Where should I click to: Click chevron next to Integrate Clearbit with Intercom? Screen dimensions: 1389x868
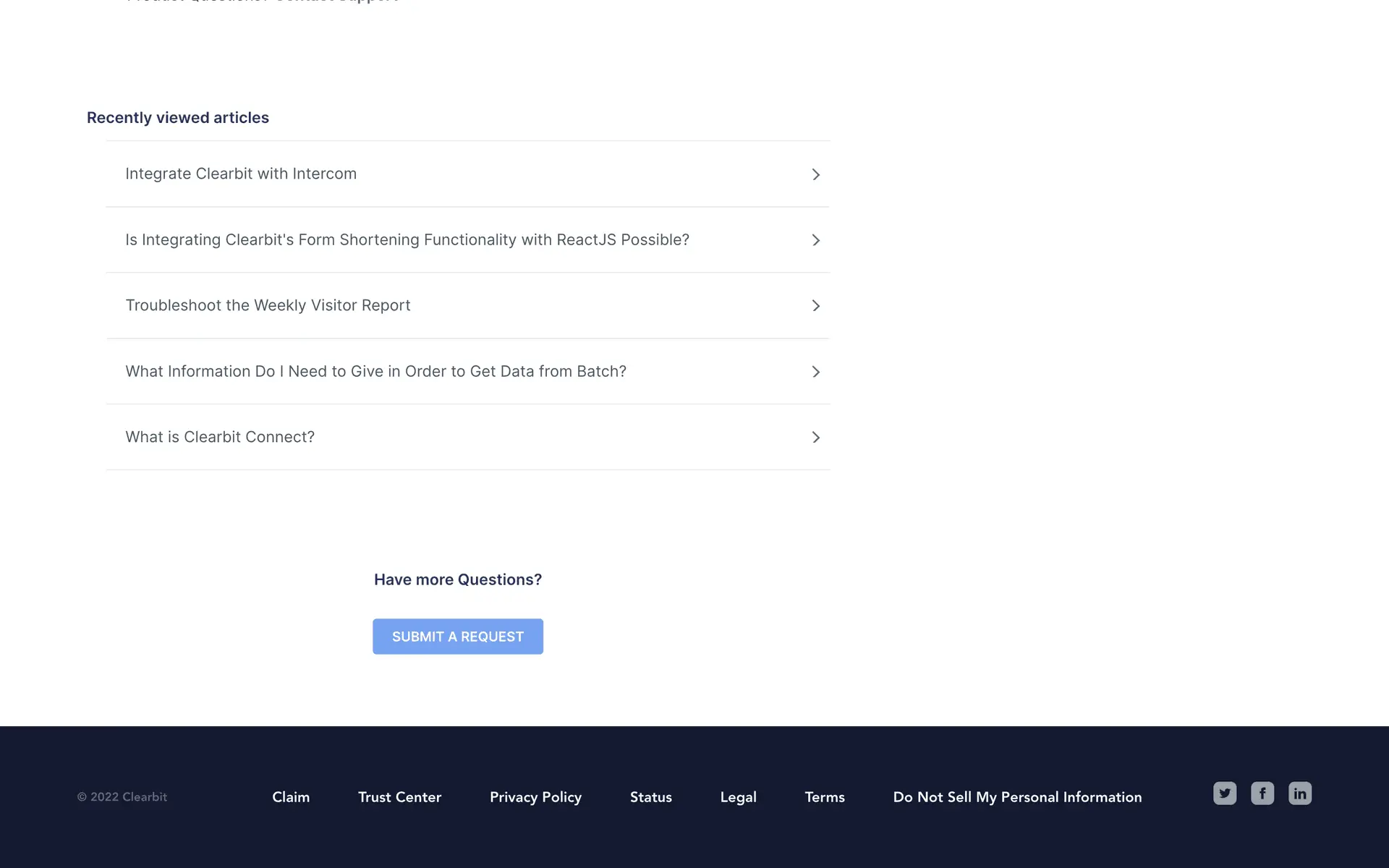(x=815, y=174)
